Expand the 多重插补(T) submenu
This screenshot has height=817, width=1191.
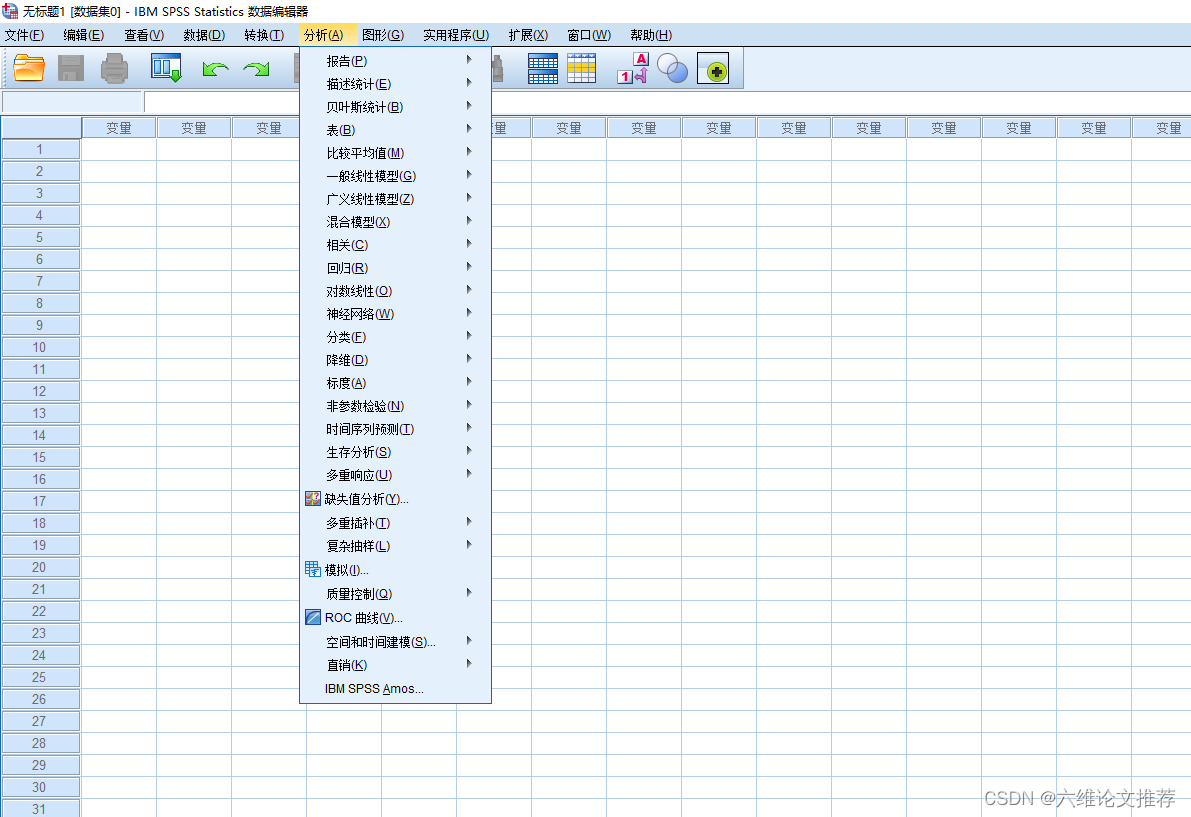[396, 522]
